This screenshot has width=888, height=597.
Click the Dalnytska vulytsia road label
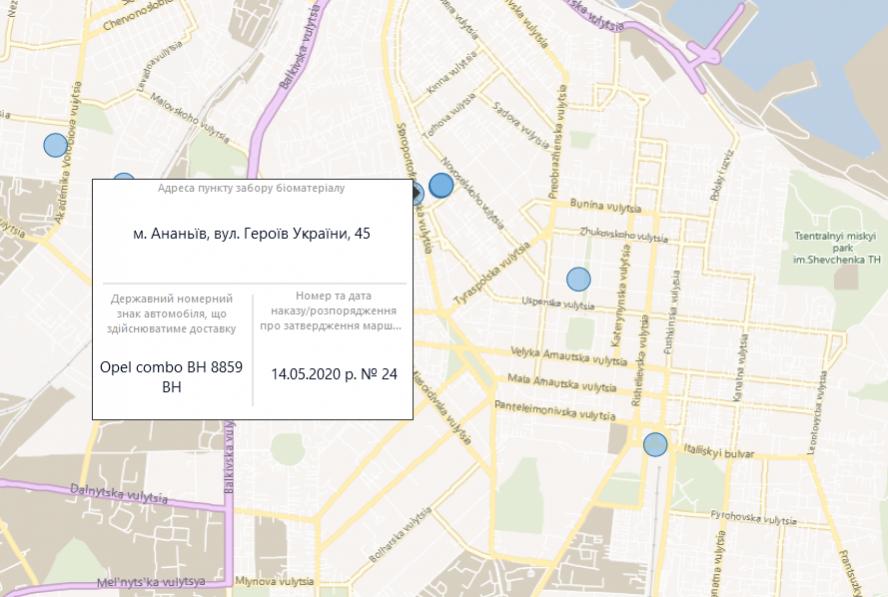110,490
